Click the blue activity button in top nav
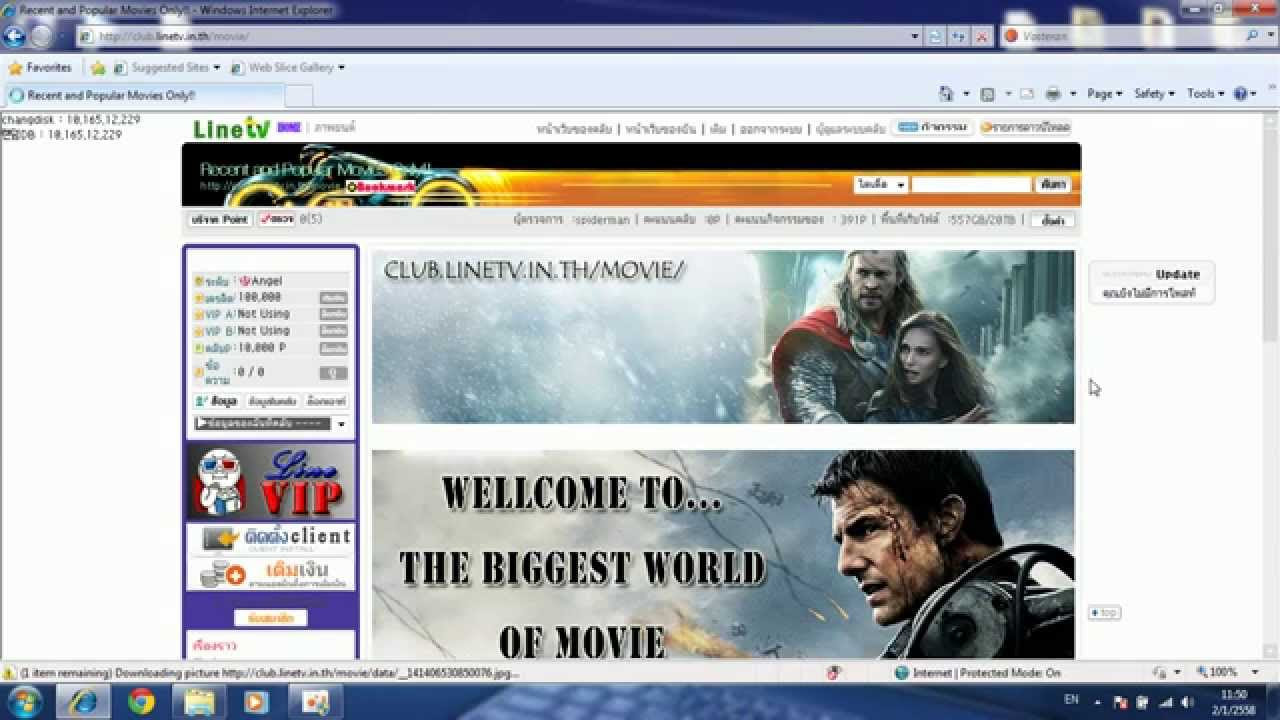 tap(931, 128)
